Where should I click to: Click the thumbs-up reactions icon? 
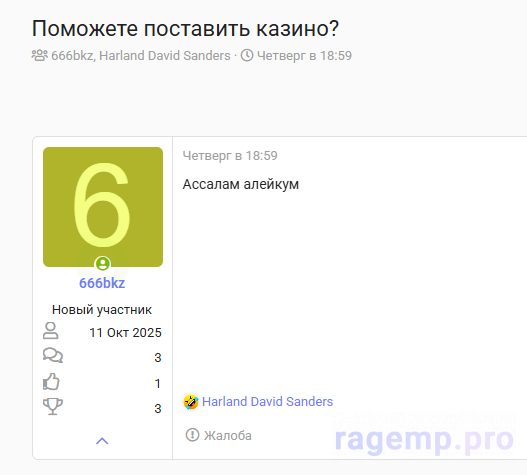(x=51, y=382)
